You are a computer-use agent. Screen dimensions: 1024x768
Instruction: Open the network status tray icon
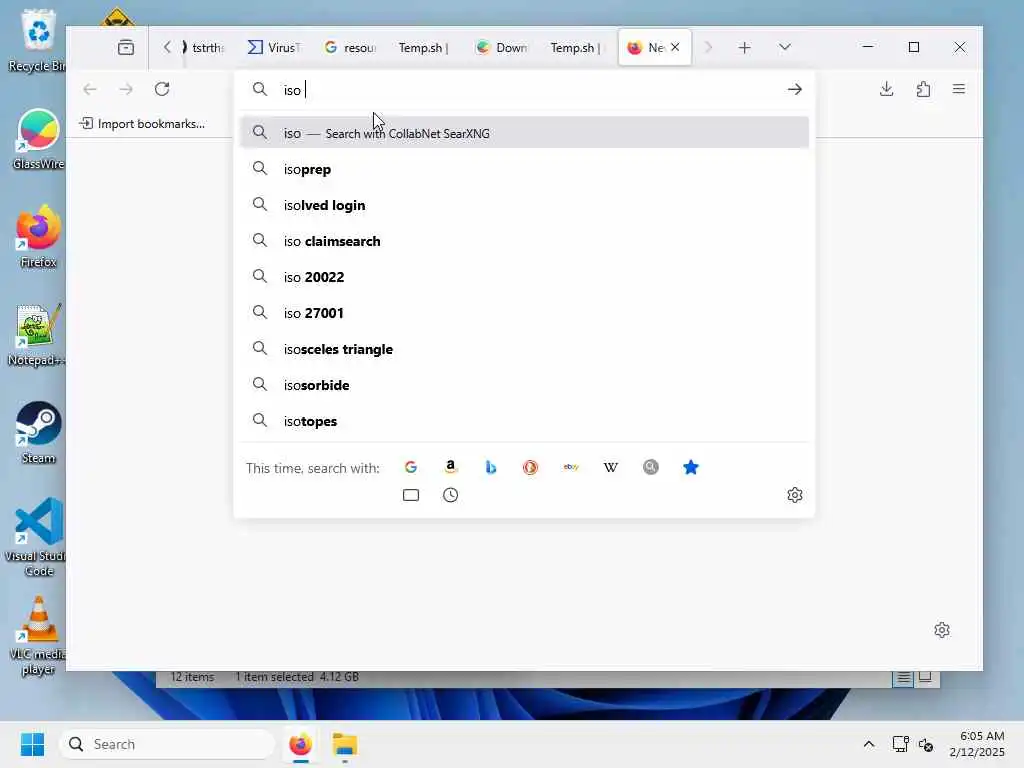coord(901,744)
